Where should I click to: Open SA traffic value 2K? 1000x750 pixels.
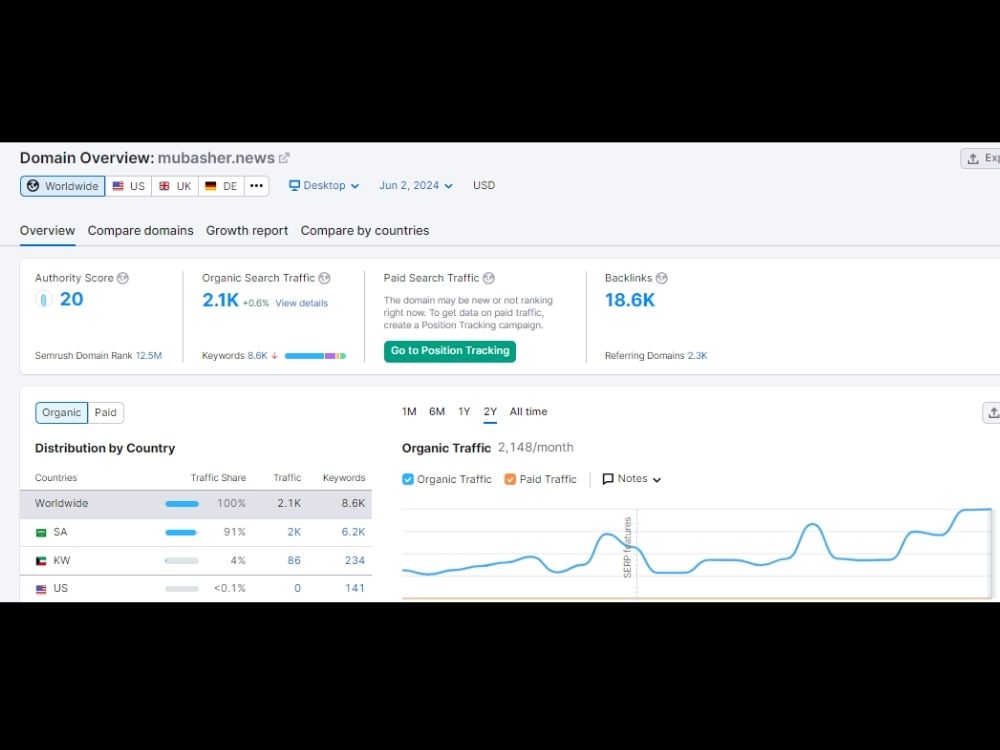point(294,532)
